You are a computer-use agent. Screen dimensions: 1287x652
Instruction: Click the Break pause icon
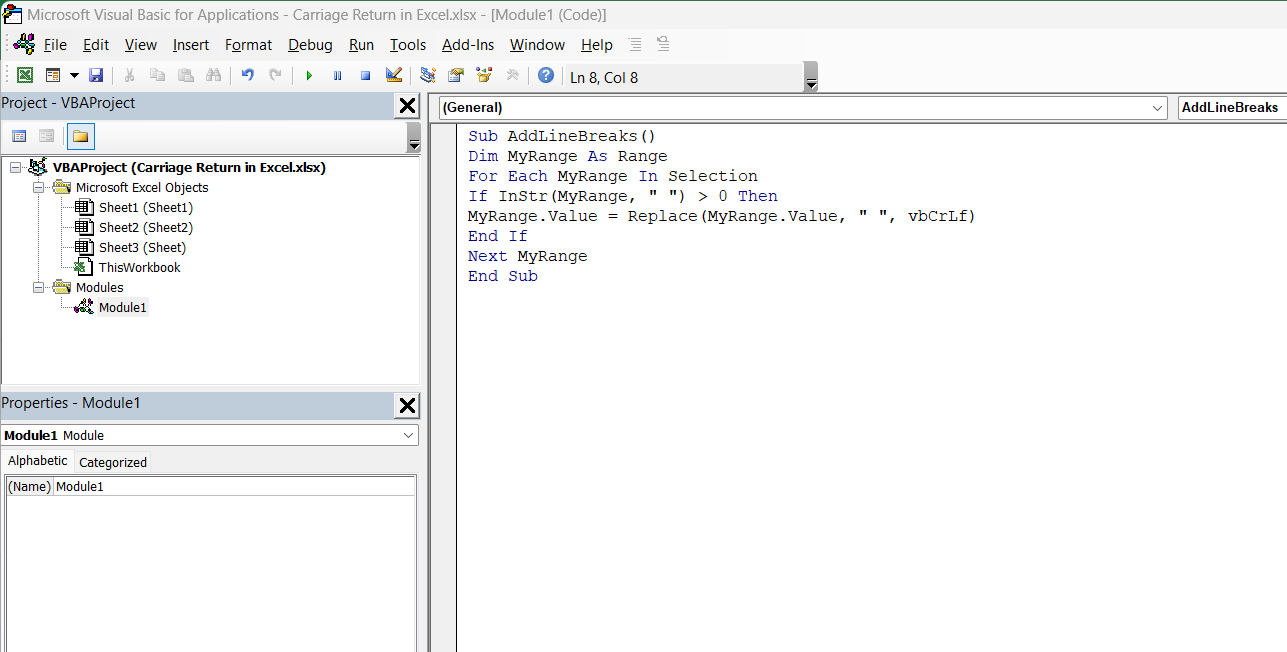coord(337,76)
